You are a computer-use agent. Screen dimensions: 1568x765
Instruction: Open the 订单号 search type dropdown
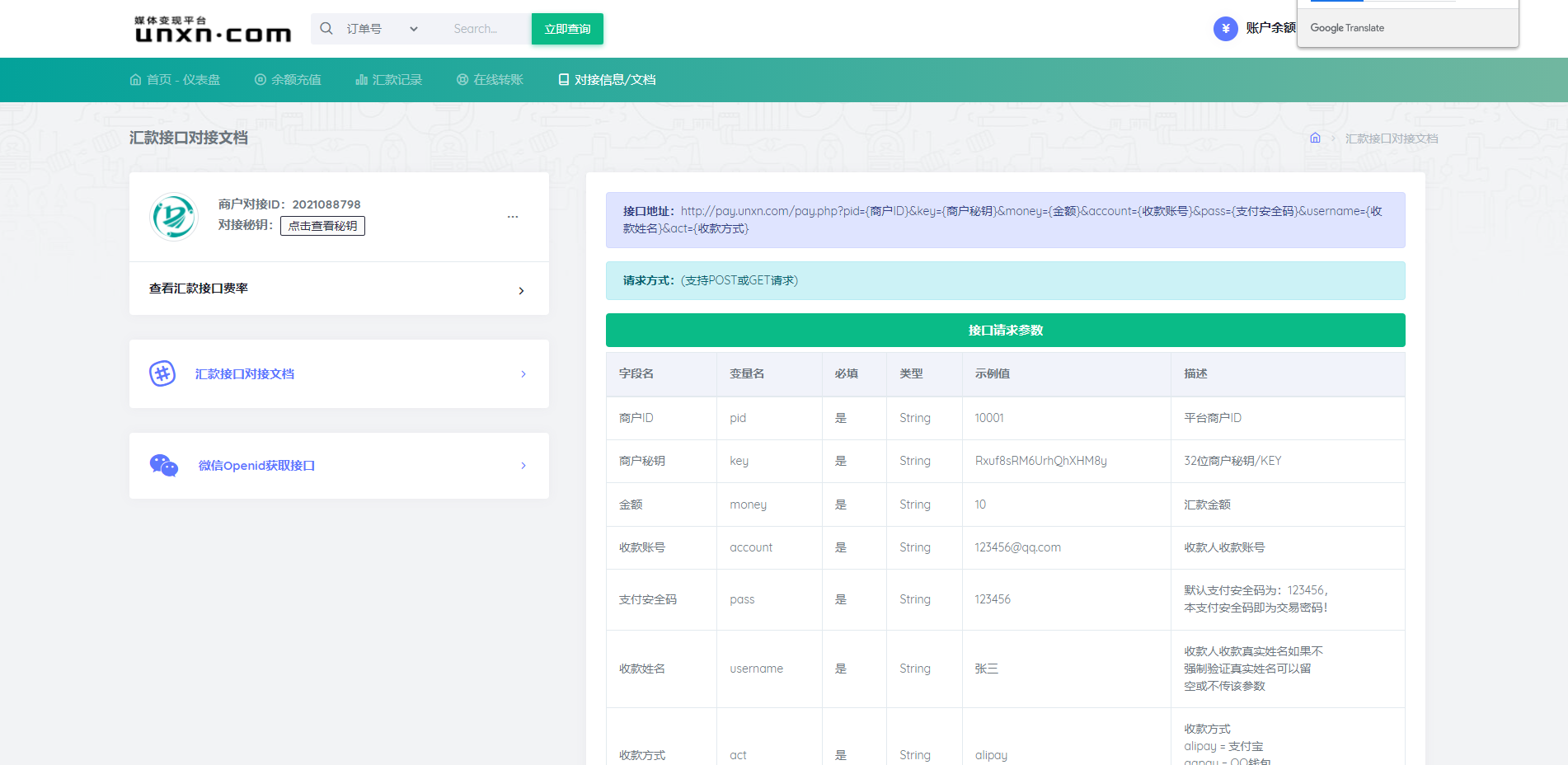click(x=382, y=29)
